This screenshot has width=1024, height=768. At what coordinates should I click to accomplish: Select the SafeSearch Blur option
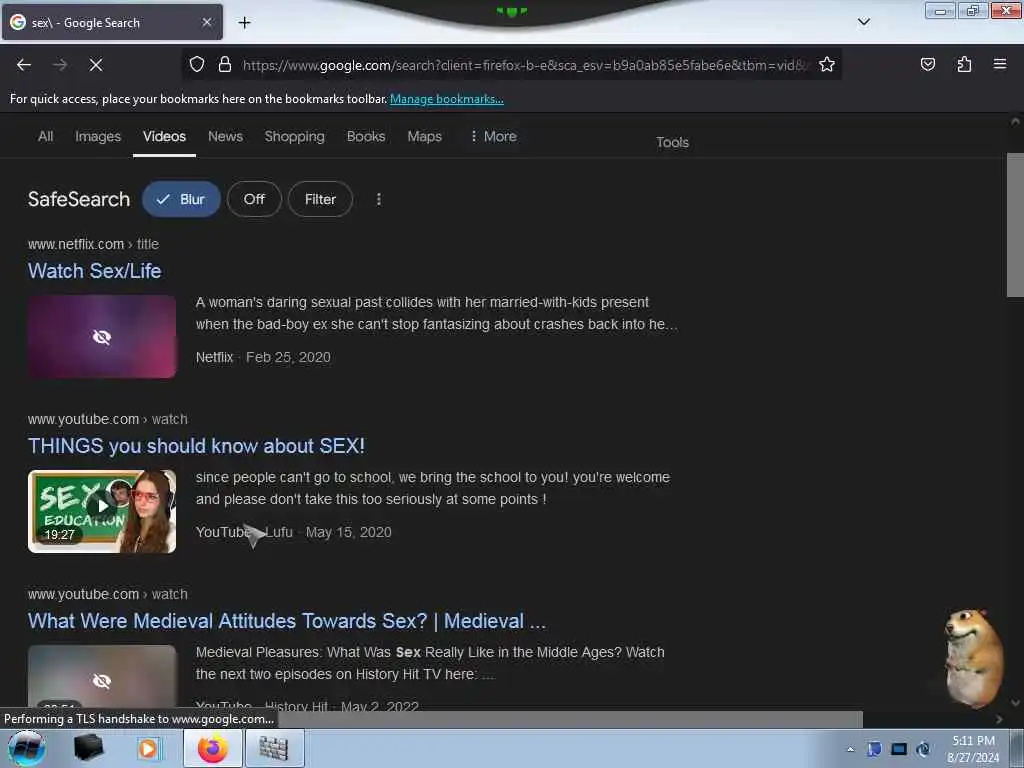coord(181,199)
